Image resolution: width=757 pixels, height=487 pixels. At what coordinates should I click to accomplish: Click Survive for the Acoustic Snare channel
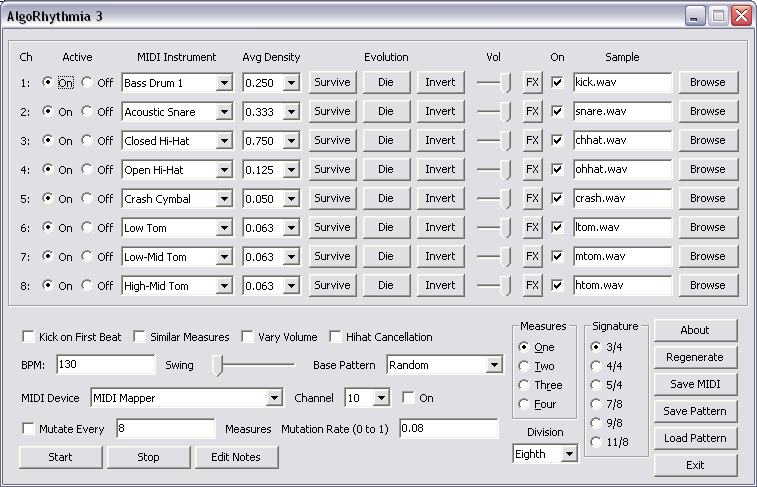[332, 112]
